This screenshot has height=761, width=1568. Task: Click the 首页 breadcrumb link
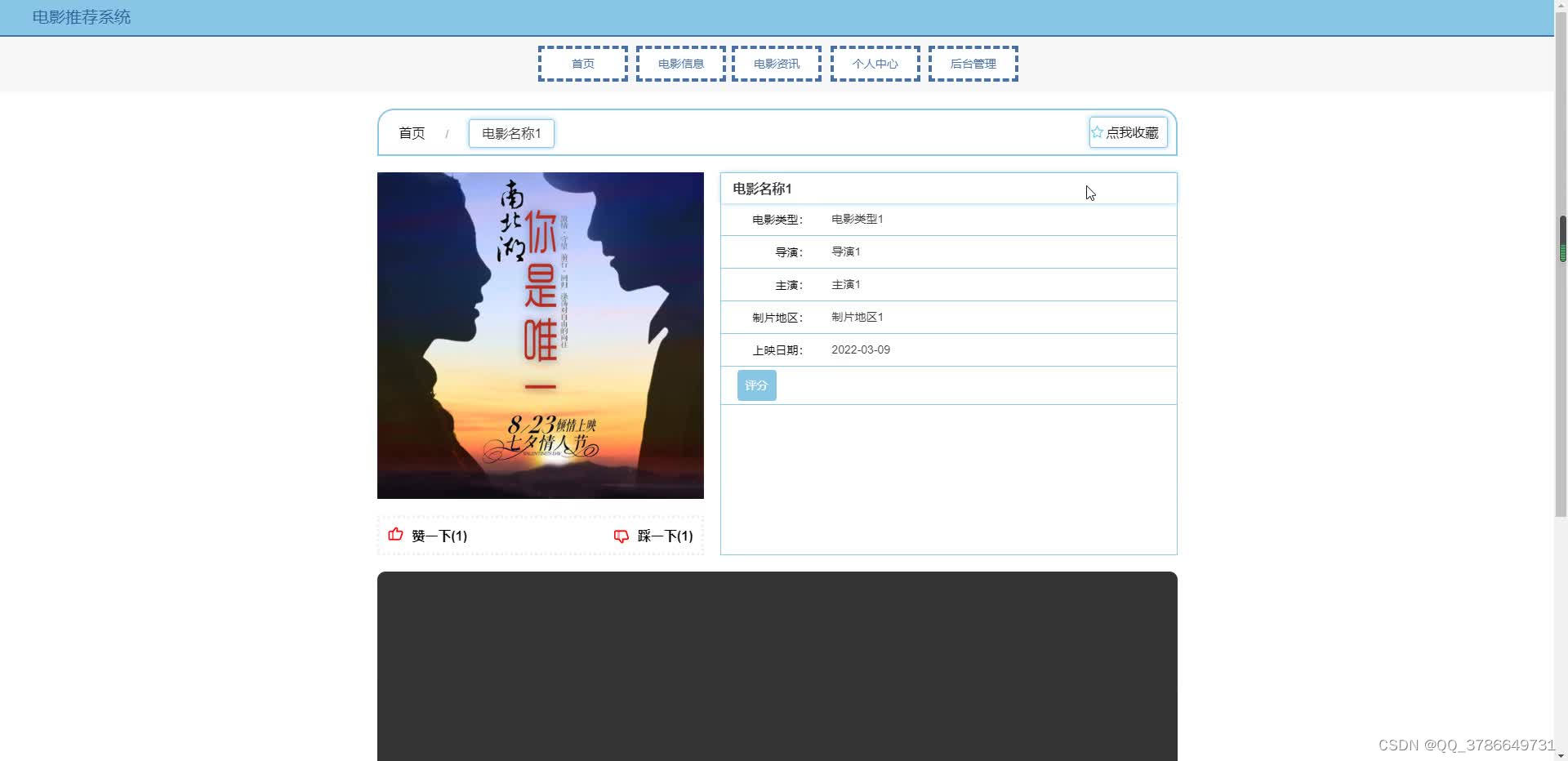point(412,133)
